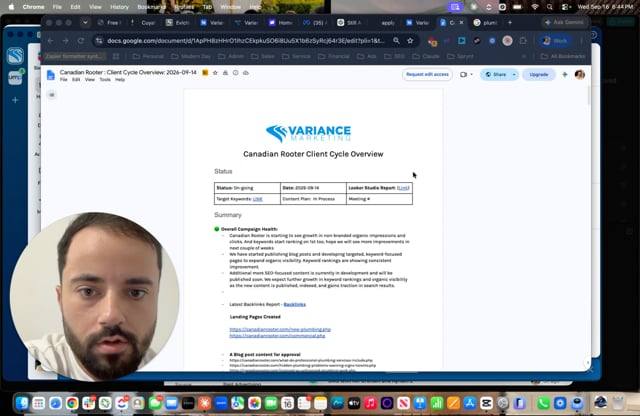Open the Admin bookmarks folder

pos(231,56)
